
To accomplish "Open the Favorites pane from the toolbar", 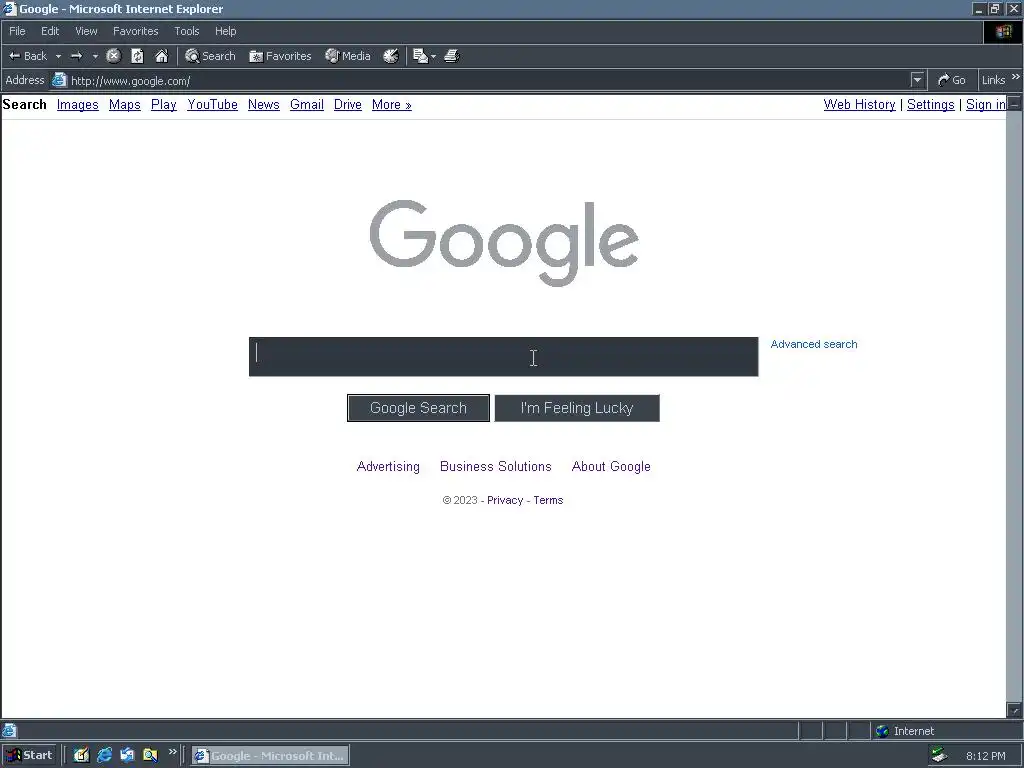I will pyautogui.click(x=280, y=56).
